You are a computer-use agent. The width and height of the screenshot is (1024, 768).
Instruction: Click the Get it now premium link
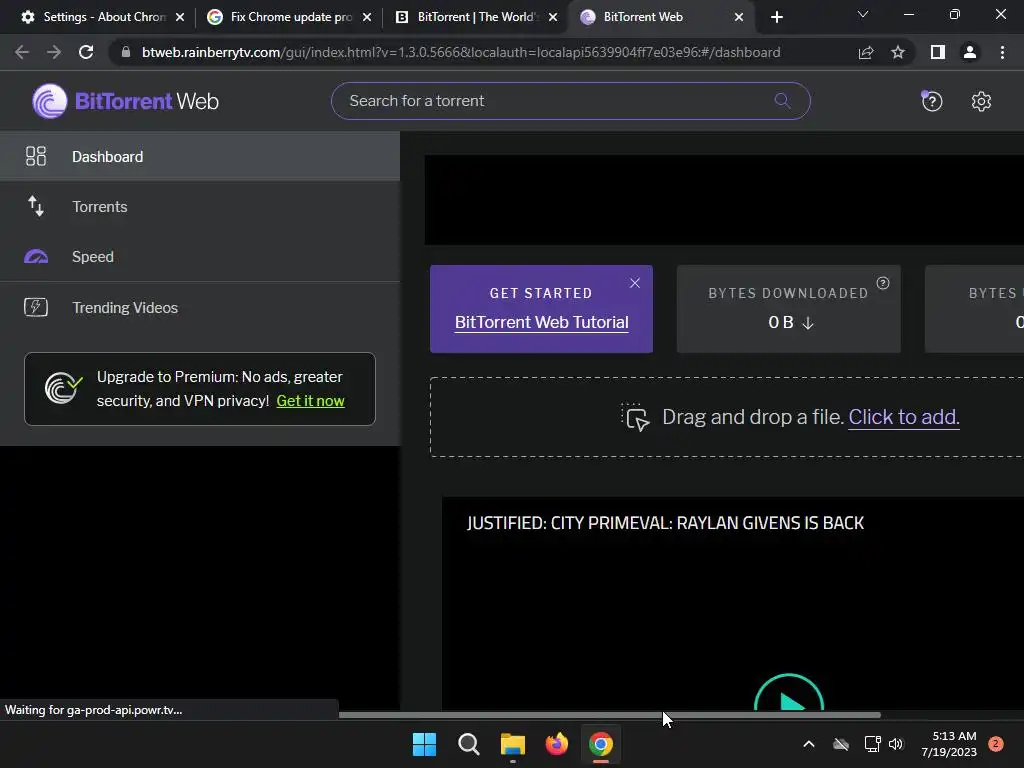click(310, 401)
